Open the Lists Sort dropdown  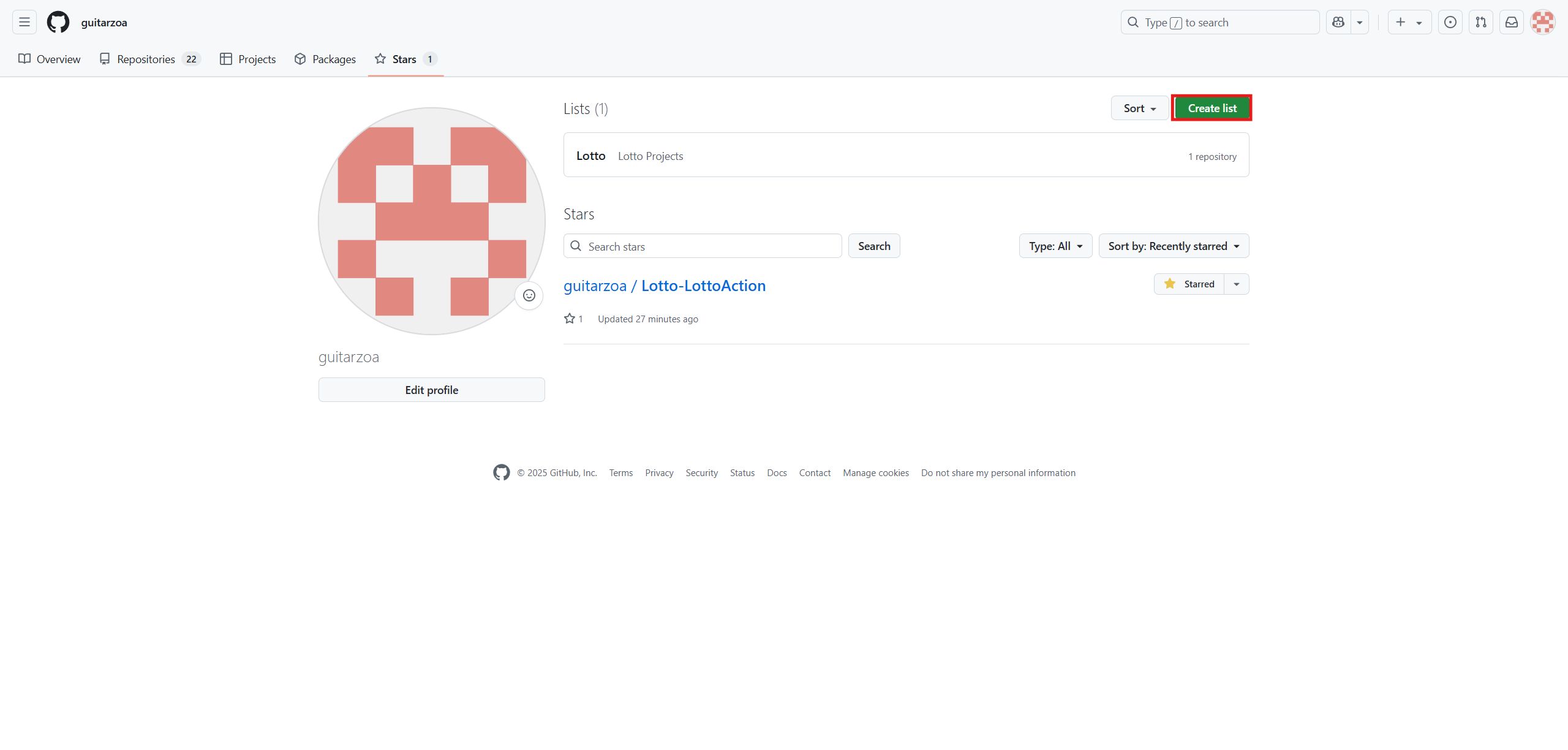(x=1140, y=108)
